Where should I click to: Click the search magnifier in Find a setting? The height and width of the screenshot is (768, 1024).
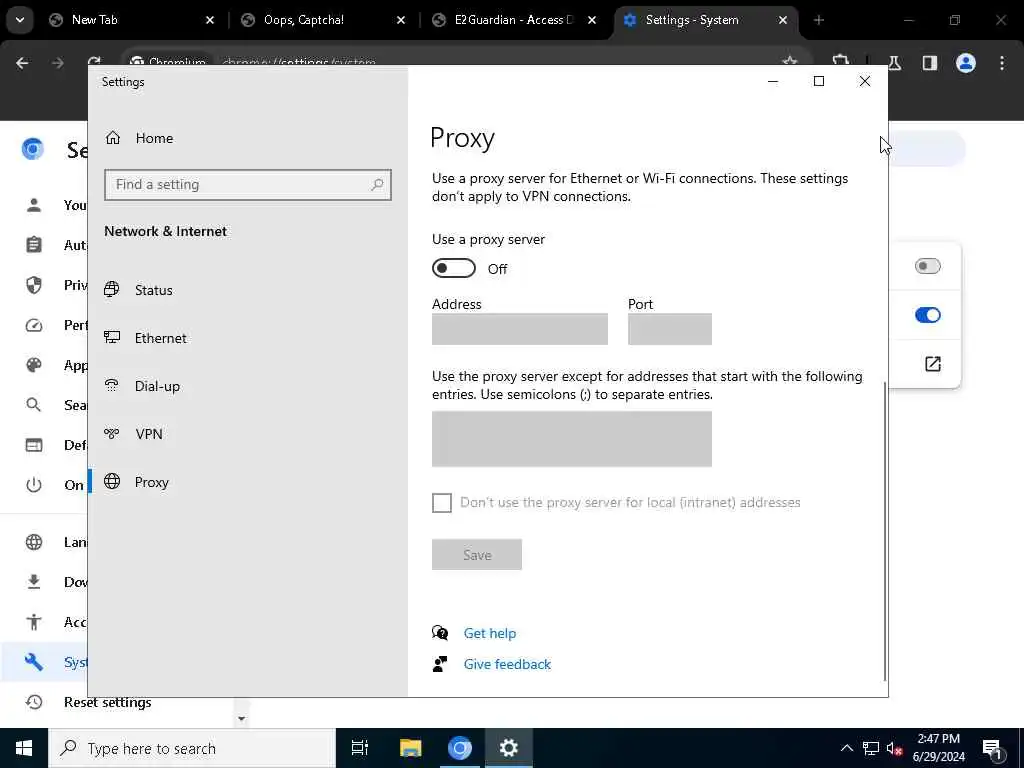point(377,185)
